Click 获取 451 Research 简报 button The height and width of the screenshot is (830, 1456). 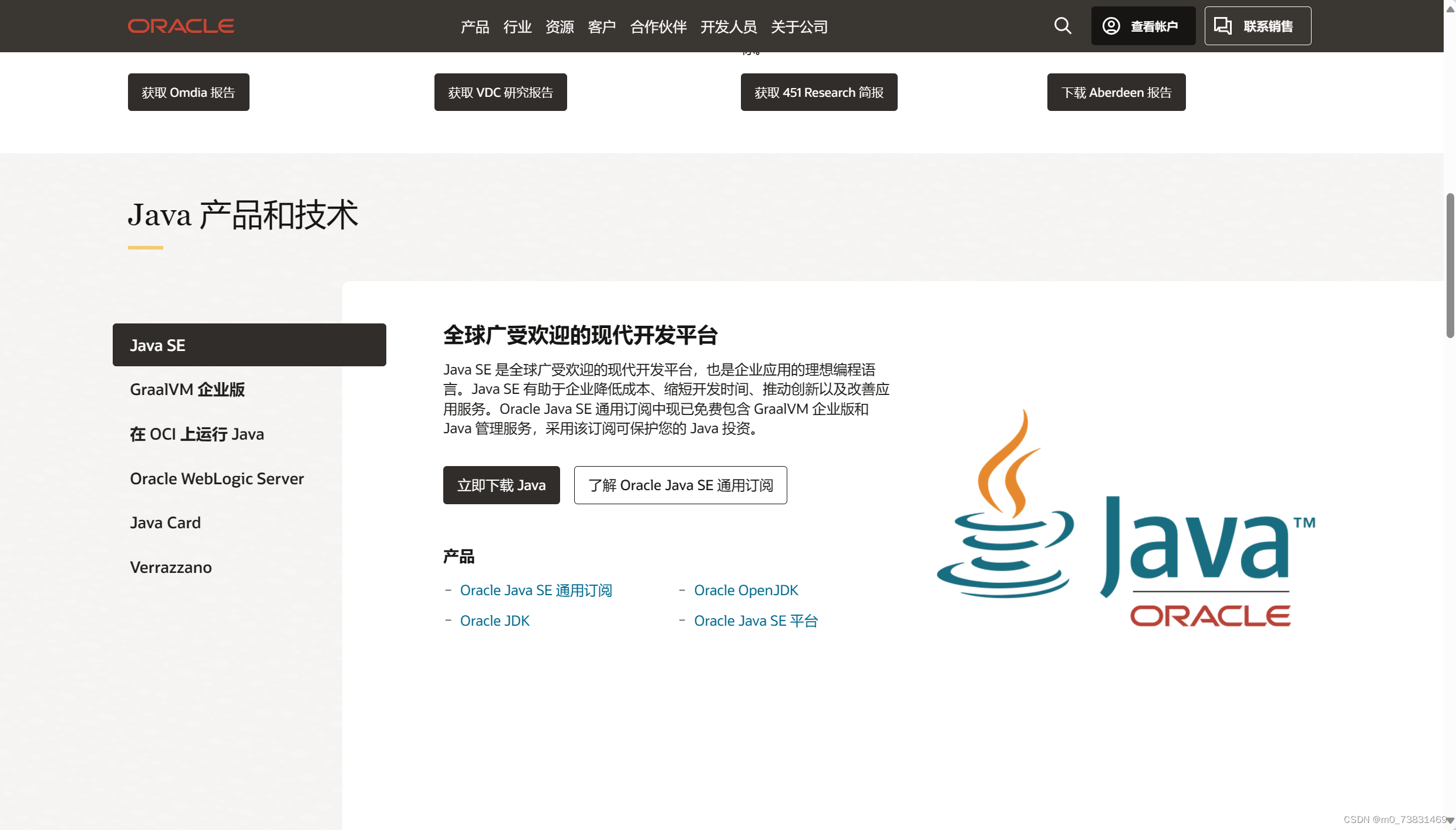819,92
